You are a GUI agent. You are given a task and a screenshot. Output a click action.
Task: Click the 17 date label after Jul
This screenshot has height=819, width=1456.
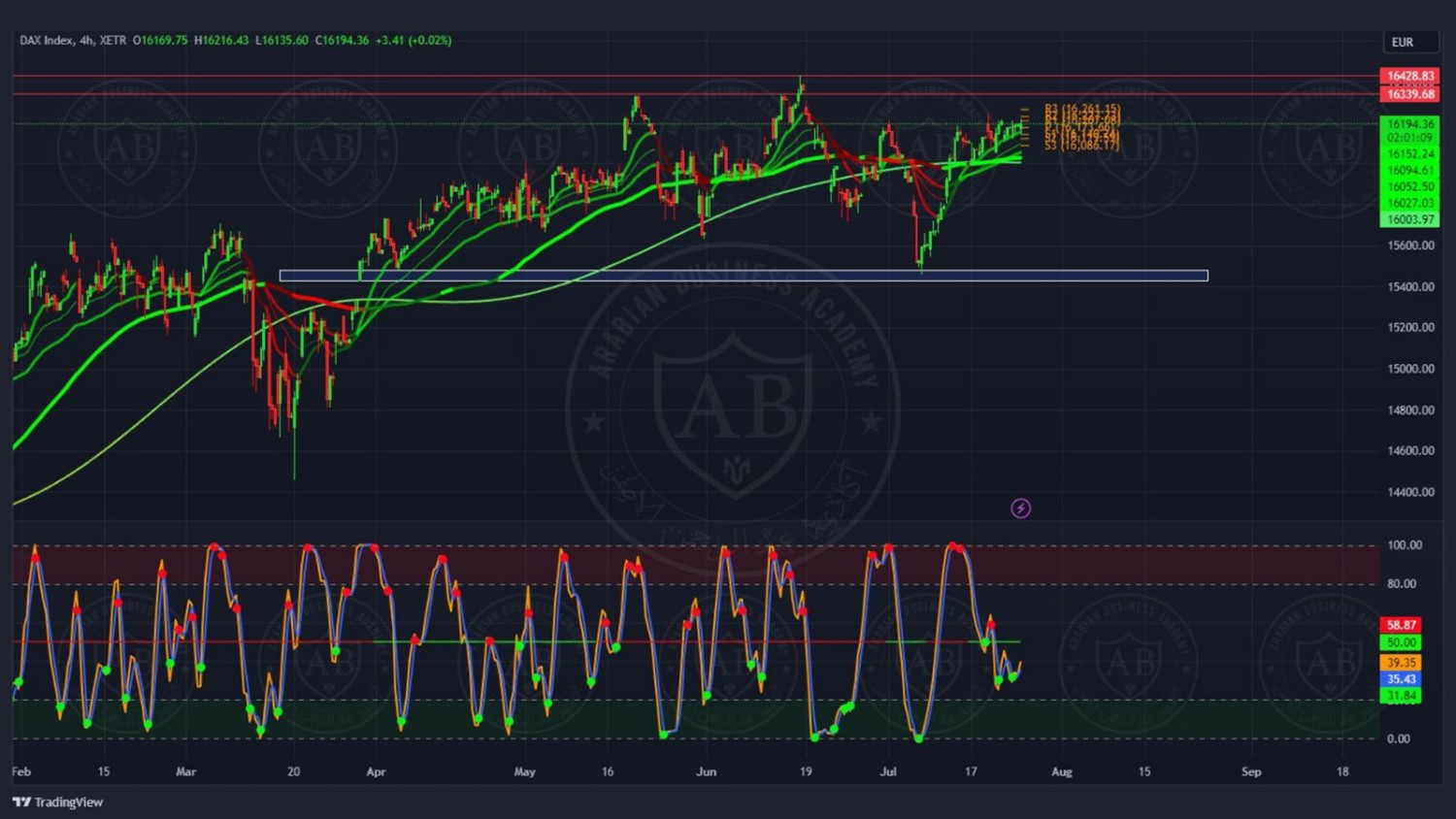point(971,772)
